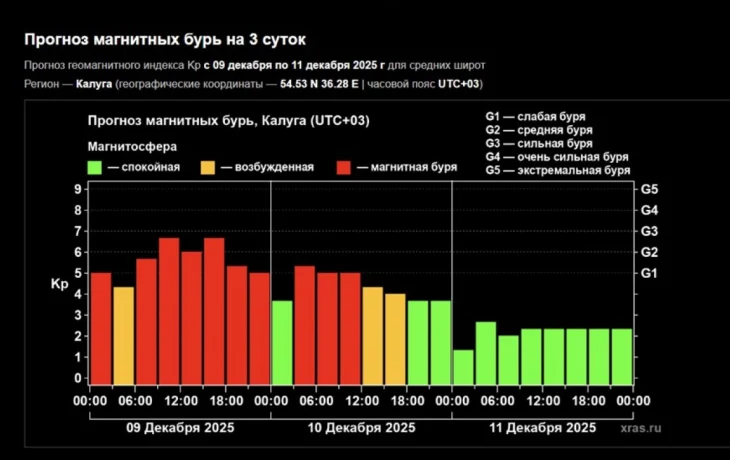Screen dimensions: 730x460
Task: Click the first red bar on 09 December
Action: click(101, 328)
